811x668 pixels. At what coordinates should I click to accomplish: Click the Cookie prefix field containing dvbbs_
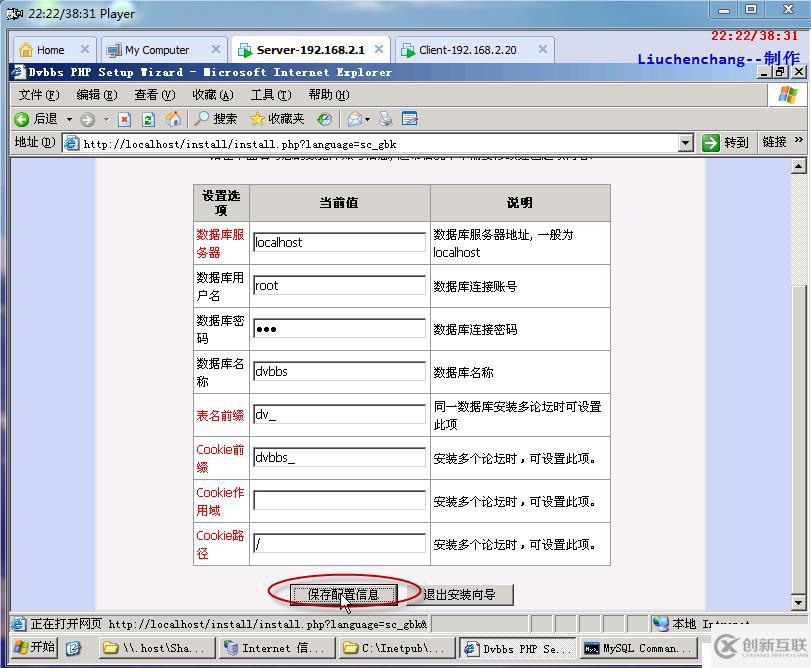point(339,457)
